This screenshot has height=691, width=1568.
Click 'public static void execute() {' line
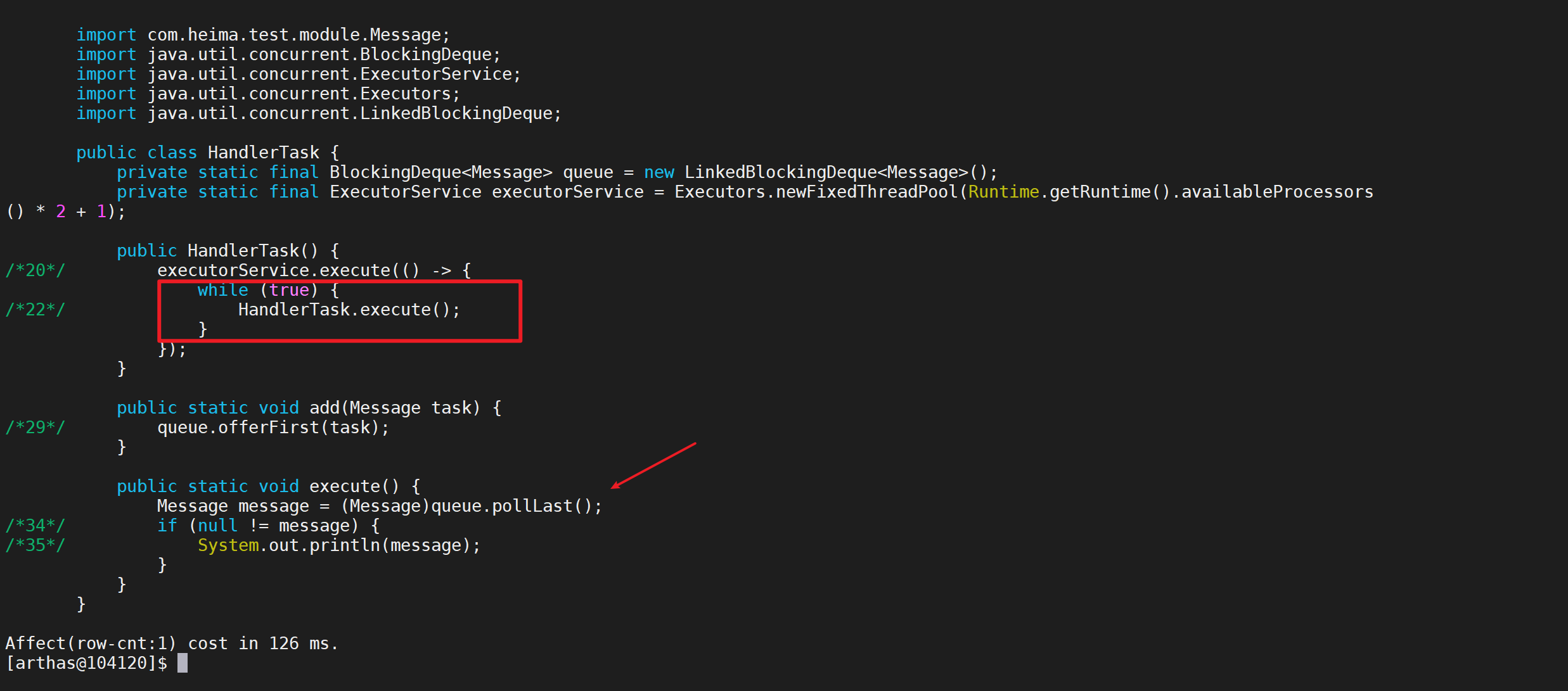pyautogui.click(x=269, y=486)
